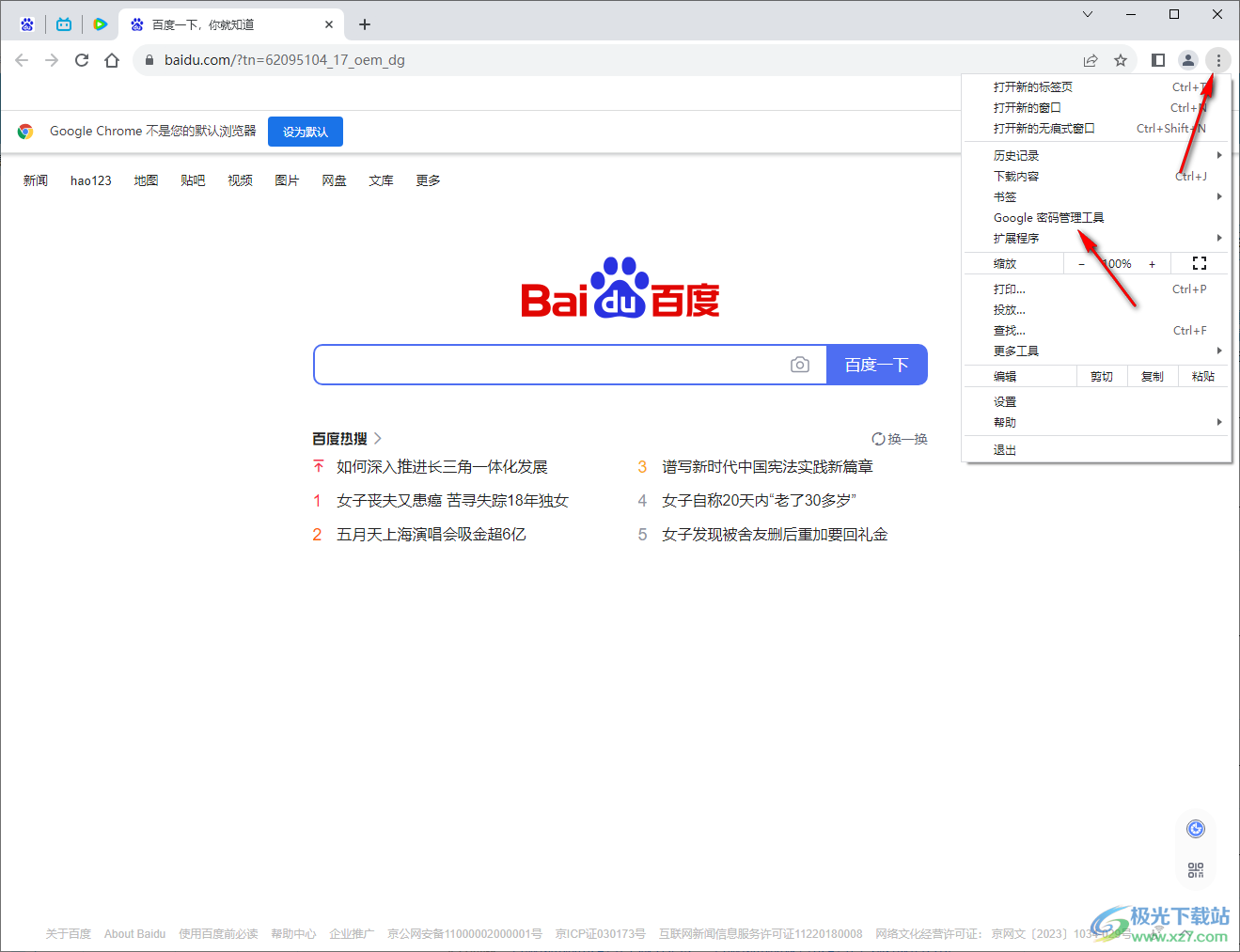The width and height of the screenshot is (1240, 952).
Task: Select 打开新的标签页 menu item
Action: pyautogui.click(x=1097, y=86)
